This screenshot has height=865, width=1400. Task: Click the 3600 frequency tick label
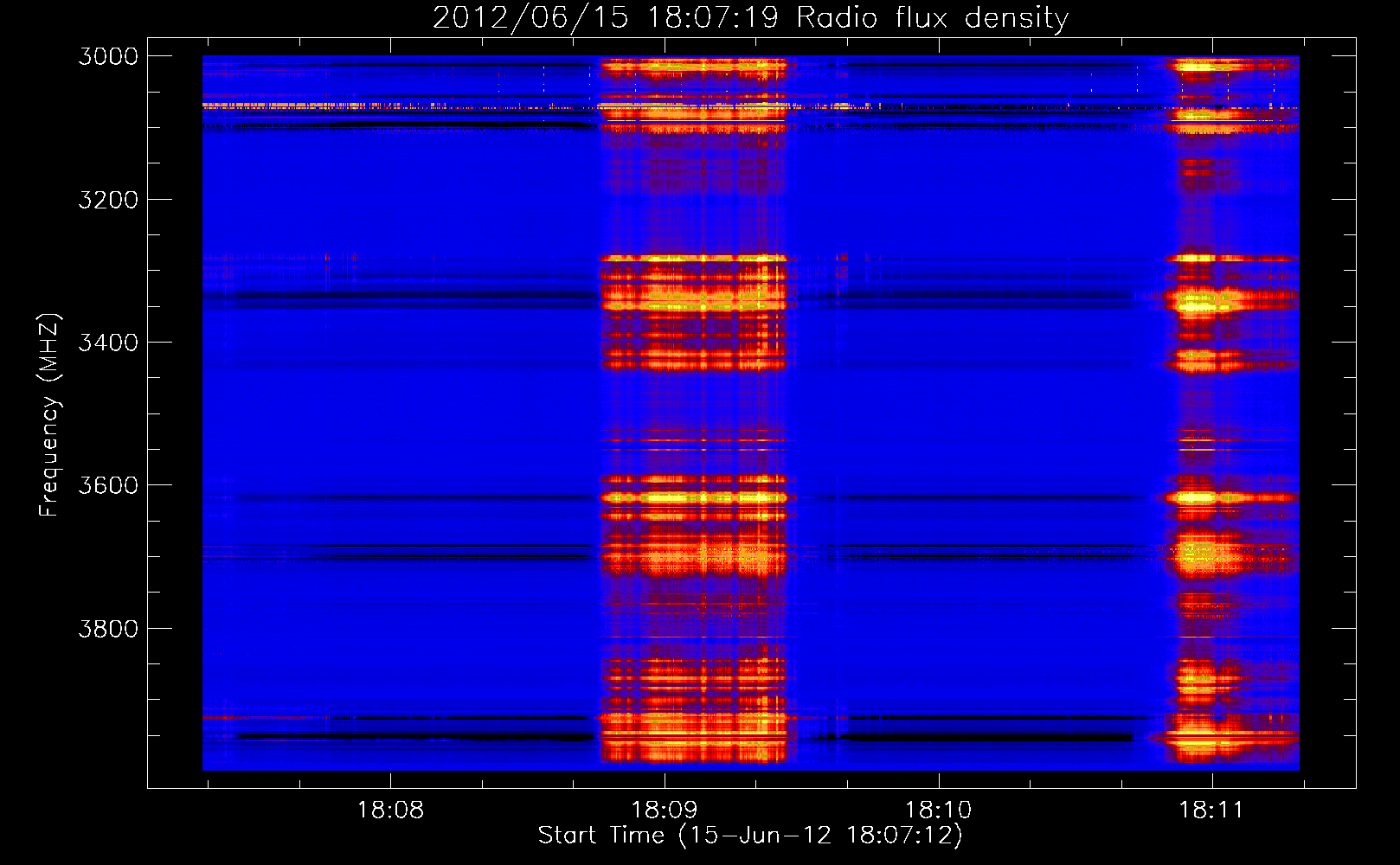coord(108,485)
